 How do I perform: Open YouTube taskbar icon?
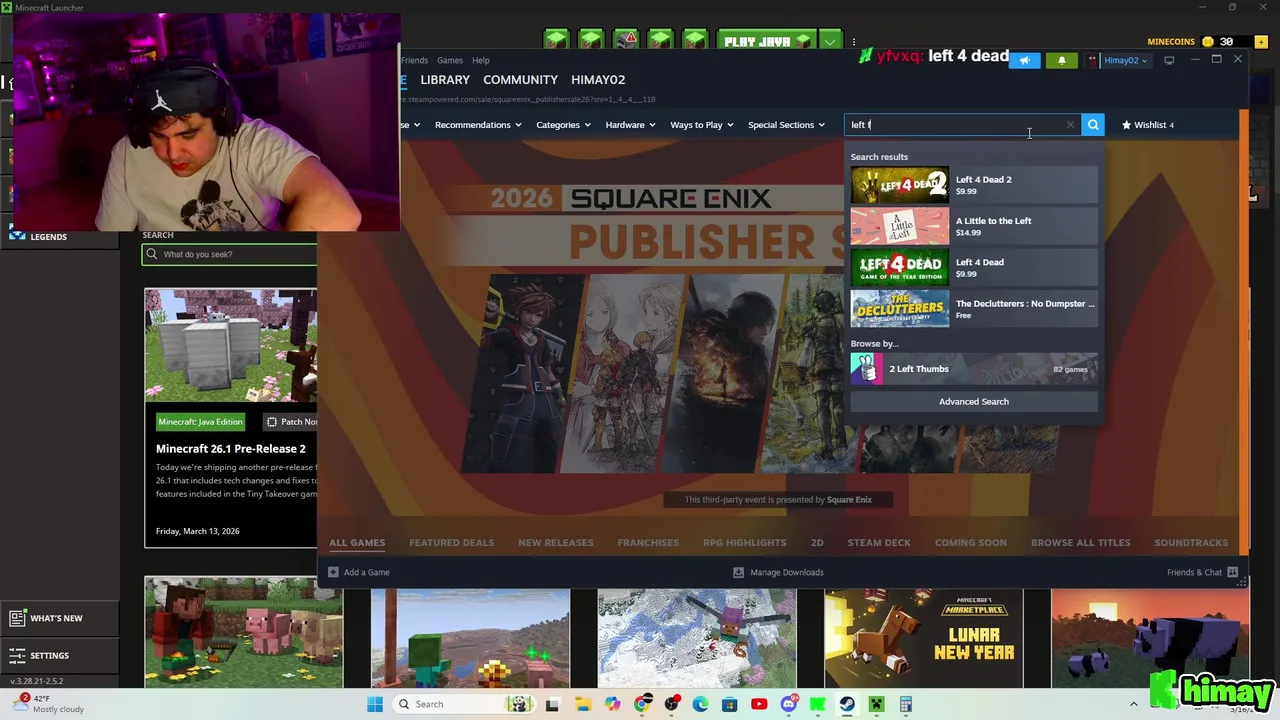pyautogui.click(x=759, y=704)
